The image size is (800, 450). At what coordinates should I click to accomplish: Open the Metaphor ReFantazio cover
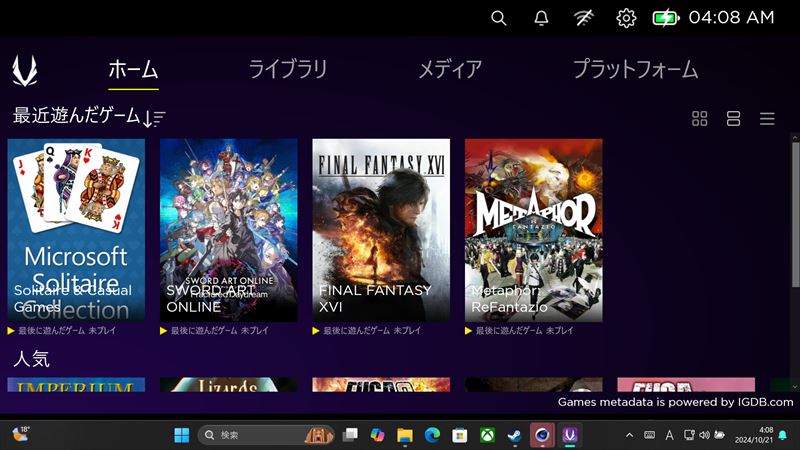coord(534,230)
